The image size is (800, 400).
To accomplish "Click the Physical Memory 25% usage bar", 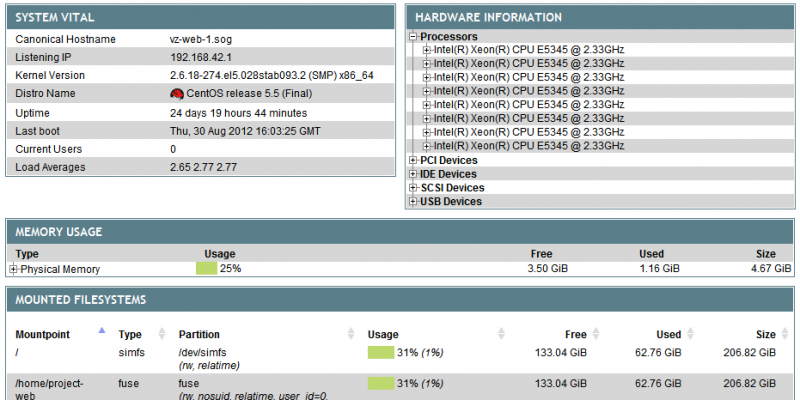I will (206, 268).
